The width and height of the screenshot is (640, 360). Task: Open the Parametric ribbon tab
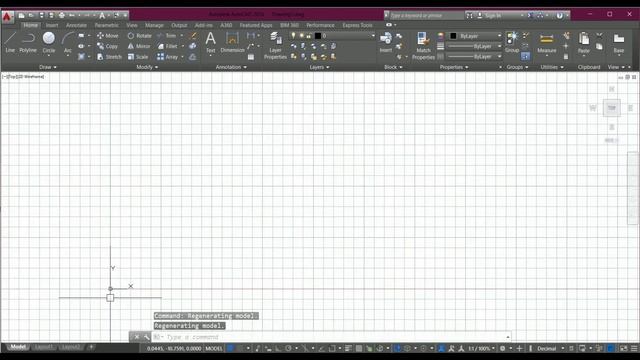(x=107, y=25)
